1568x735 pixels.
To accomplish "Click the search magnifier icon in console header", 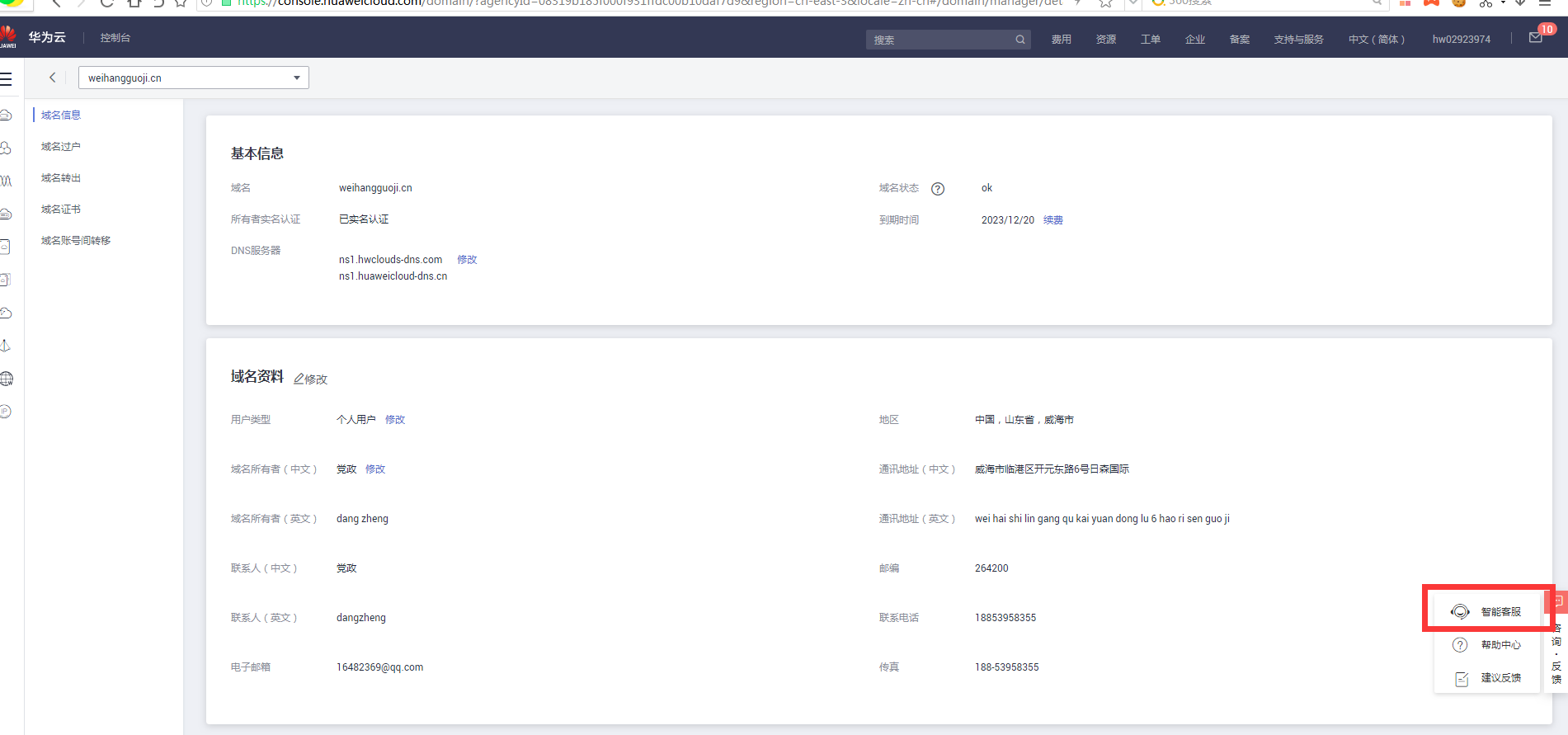I will pos(1020,40).
